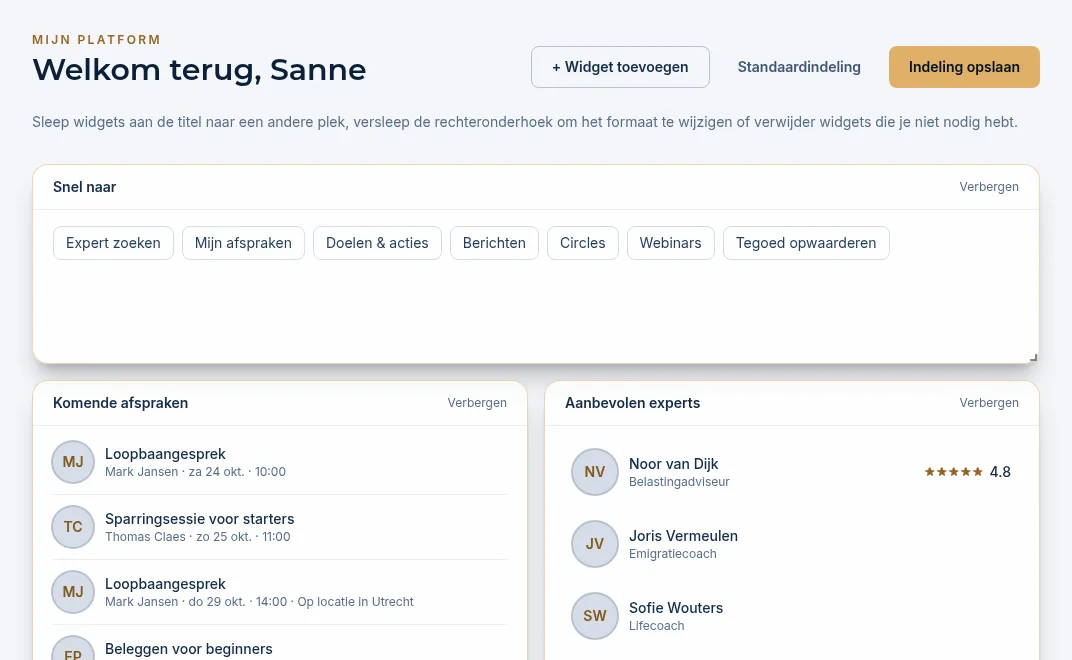This screenshot has height=660, width=1072.
Task: Open Expert zoeken shortcut
Action: click(x=113, y=243)
